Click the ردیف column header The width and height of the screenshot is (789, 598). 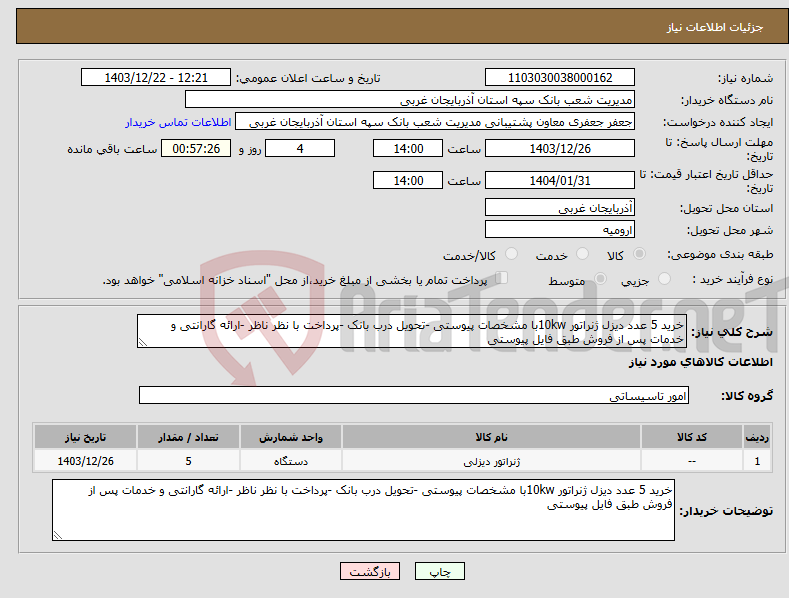(757, 437)
